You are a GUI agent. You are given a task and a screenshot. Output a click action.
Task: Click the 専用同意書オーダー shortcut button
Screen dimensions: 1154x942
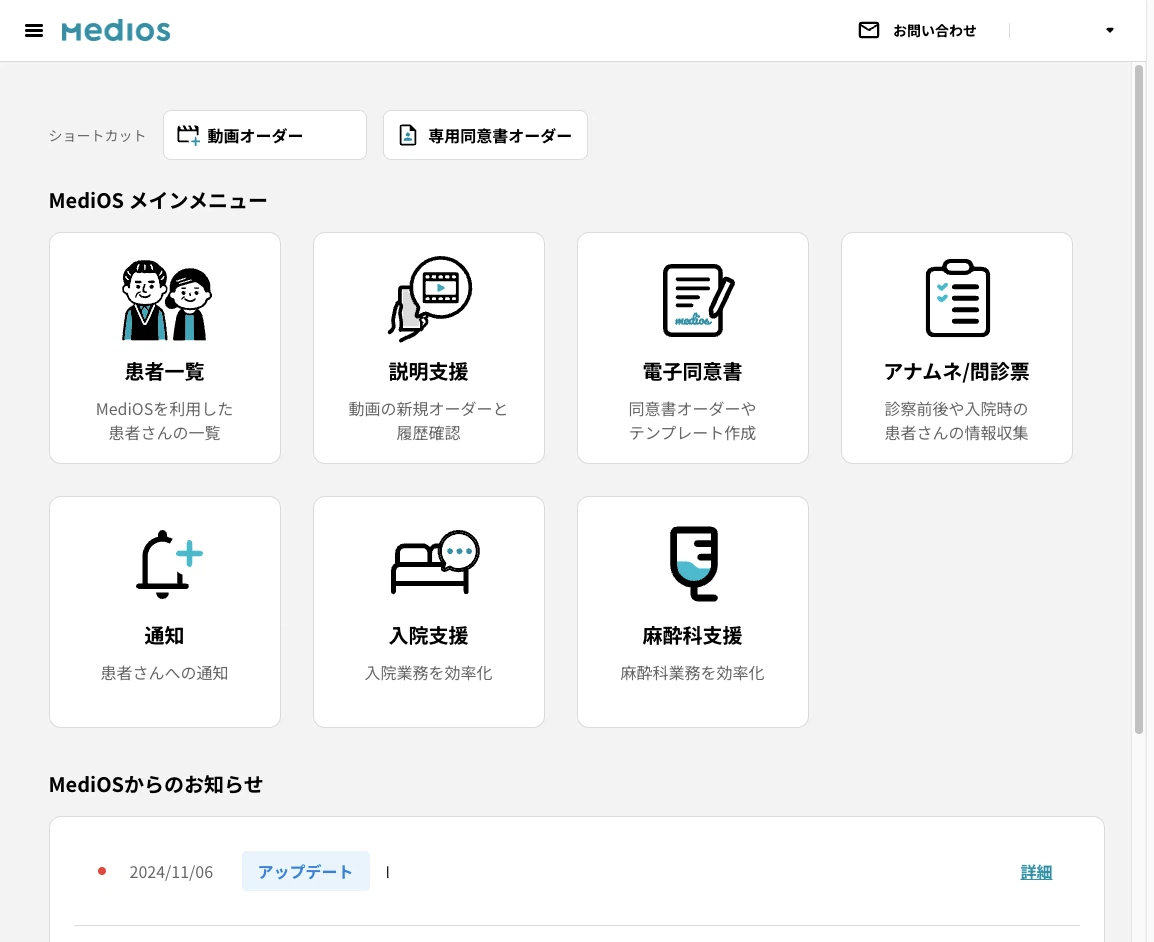tap(485, 135)
